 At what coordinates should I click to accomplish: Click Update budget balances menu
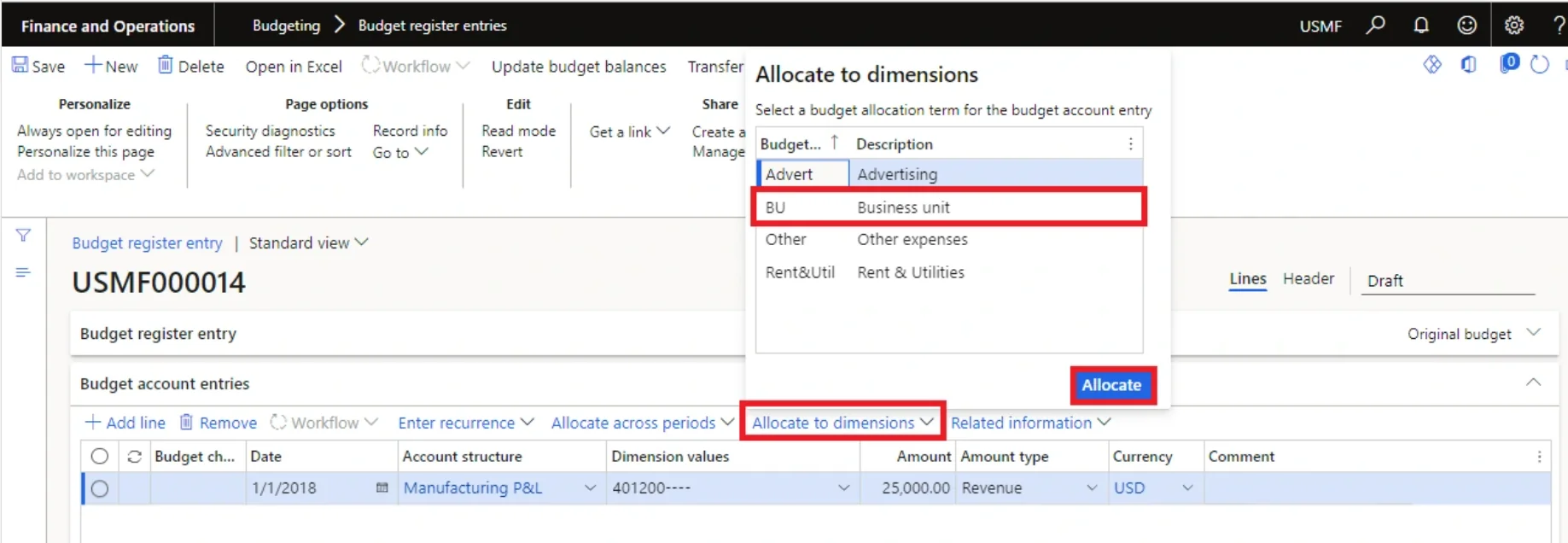[x=579, y=67]
